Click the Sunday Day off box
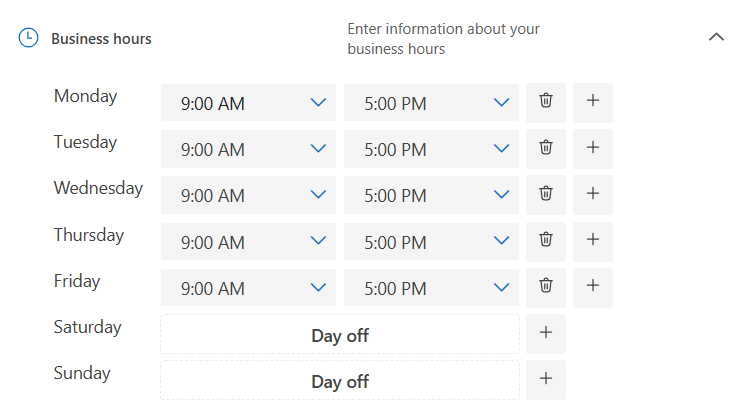733x417 pixels. (340, 381)
